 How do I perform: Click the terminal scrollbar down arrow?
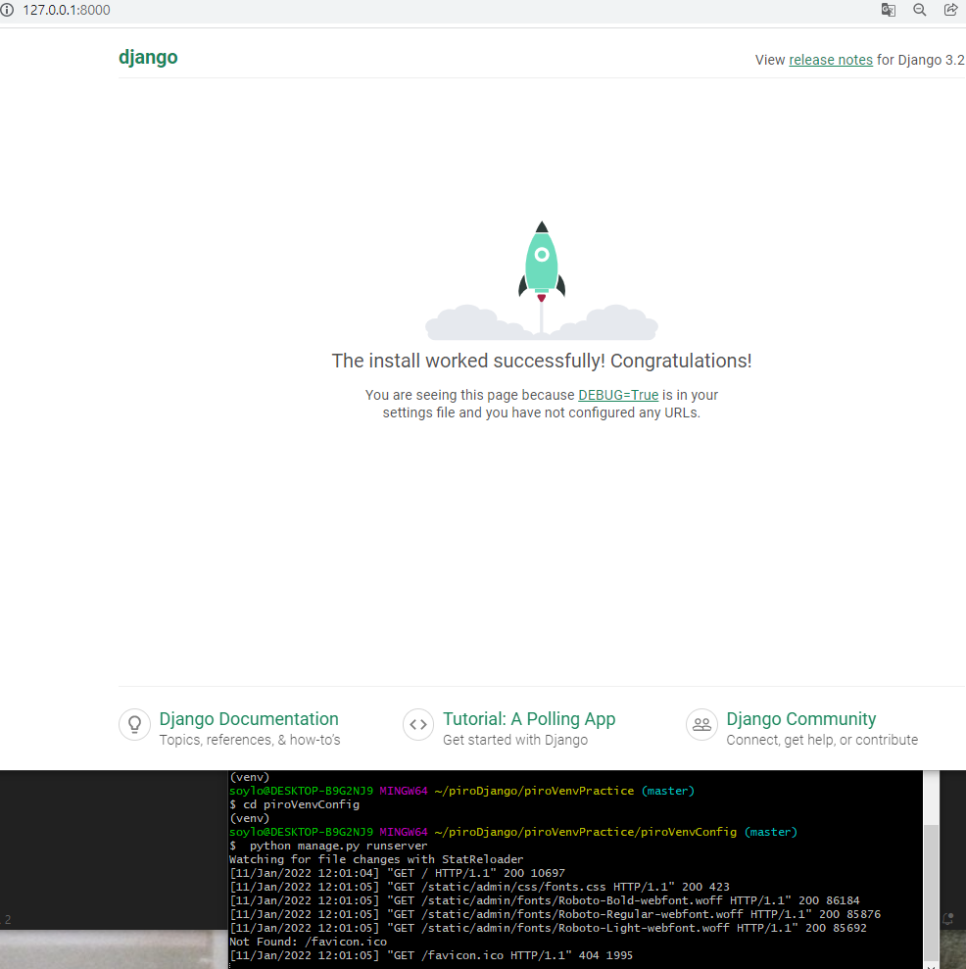click(x=931, y=964)
